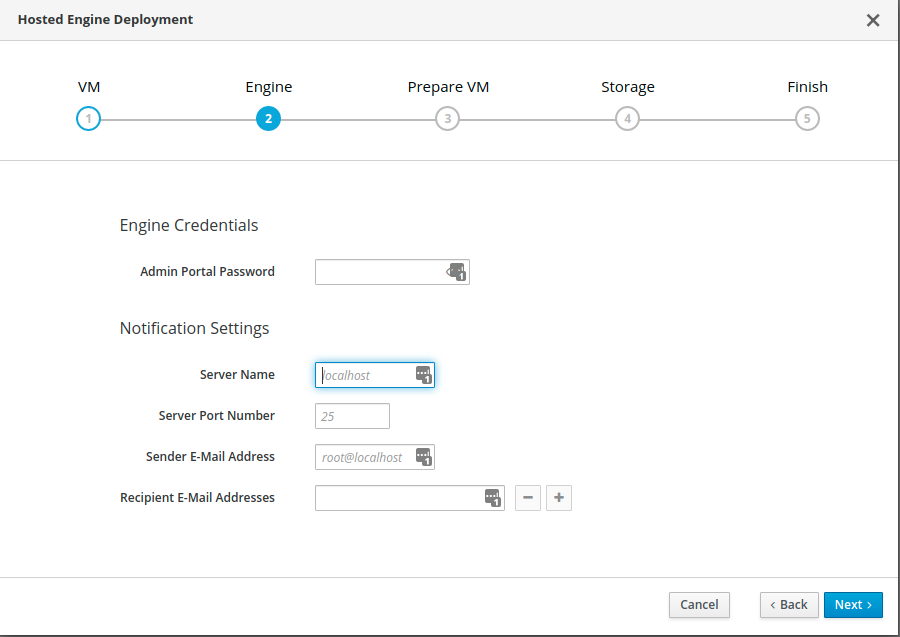900x637 pixels.
Task: Click the autofill icon in Server Name field
Action: pyautogui.click(x=423, y=375)
